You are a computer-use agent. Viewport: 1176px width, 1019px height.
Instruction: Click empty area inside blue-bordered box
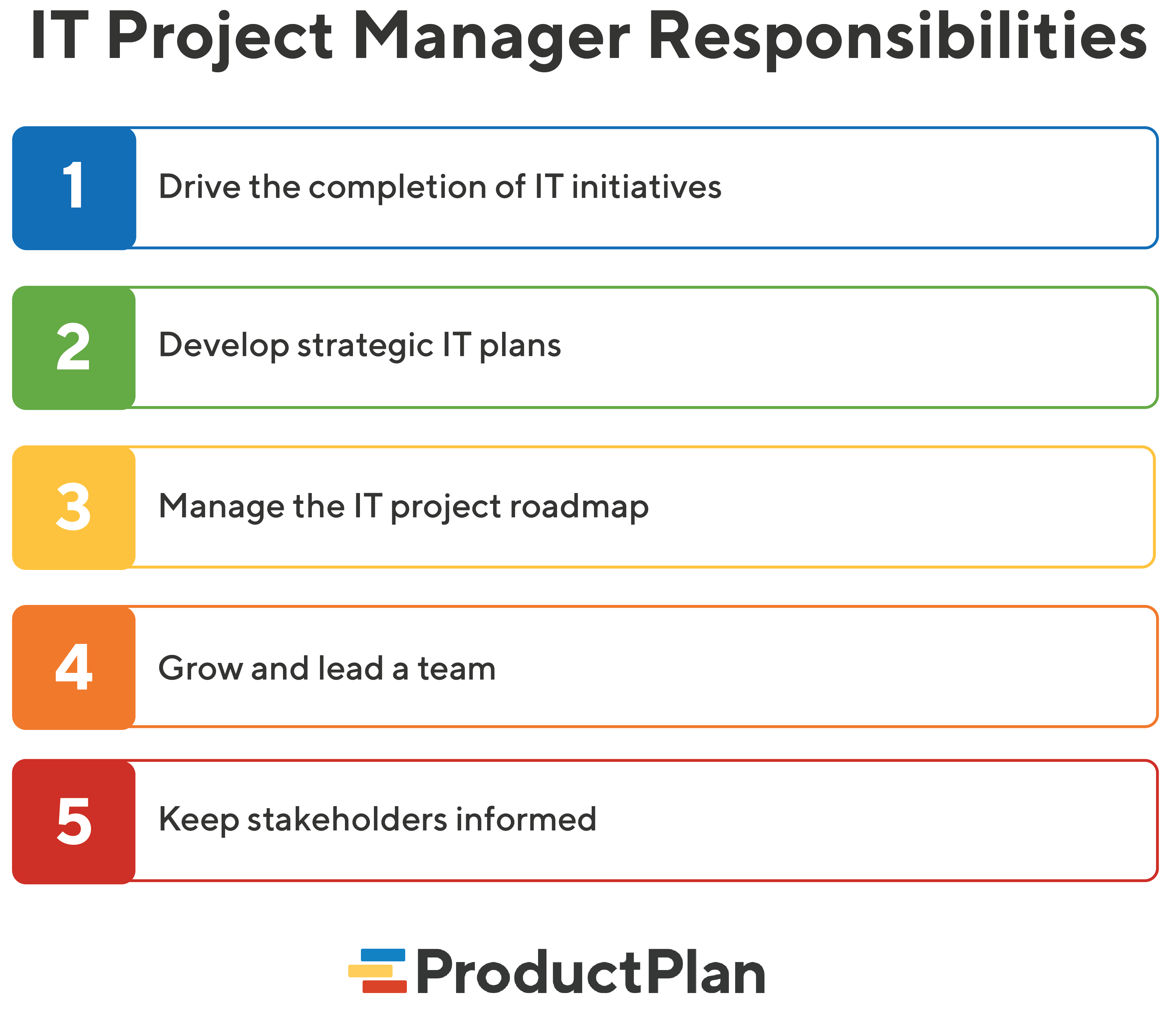pos(938,188)
